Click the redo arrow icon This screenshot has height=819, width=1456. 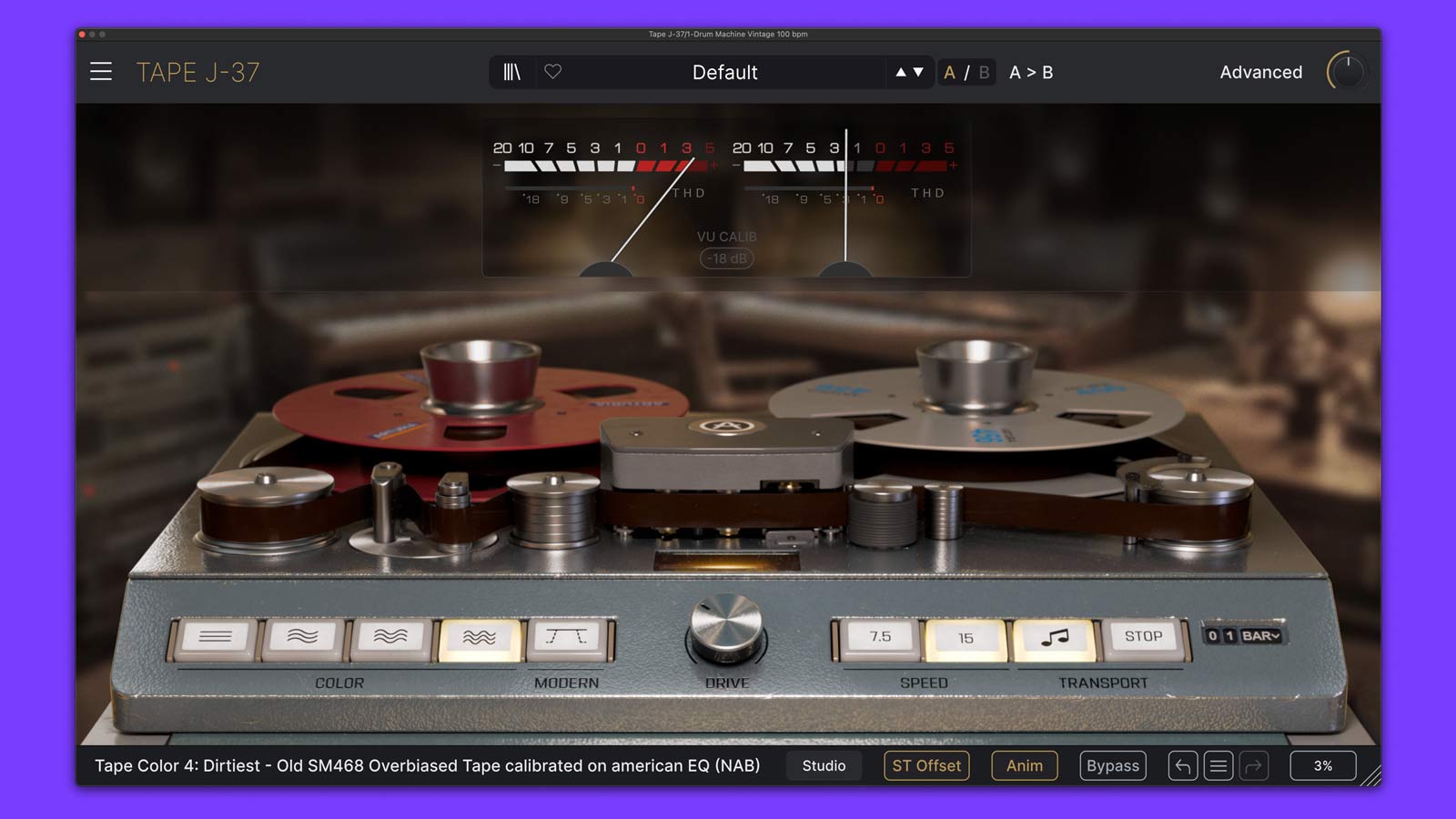[1253, 766]
